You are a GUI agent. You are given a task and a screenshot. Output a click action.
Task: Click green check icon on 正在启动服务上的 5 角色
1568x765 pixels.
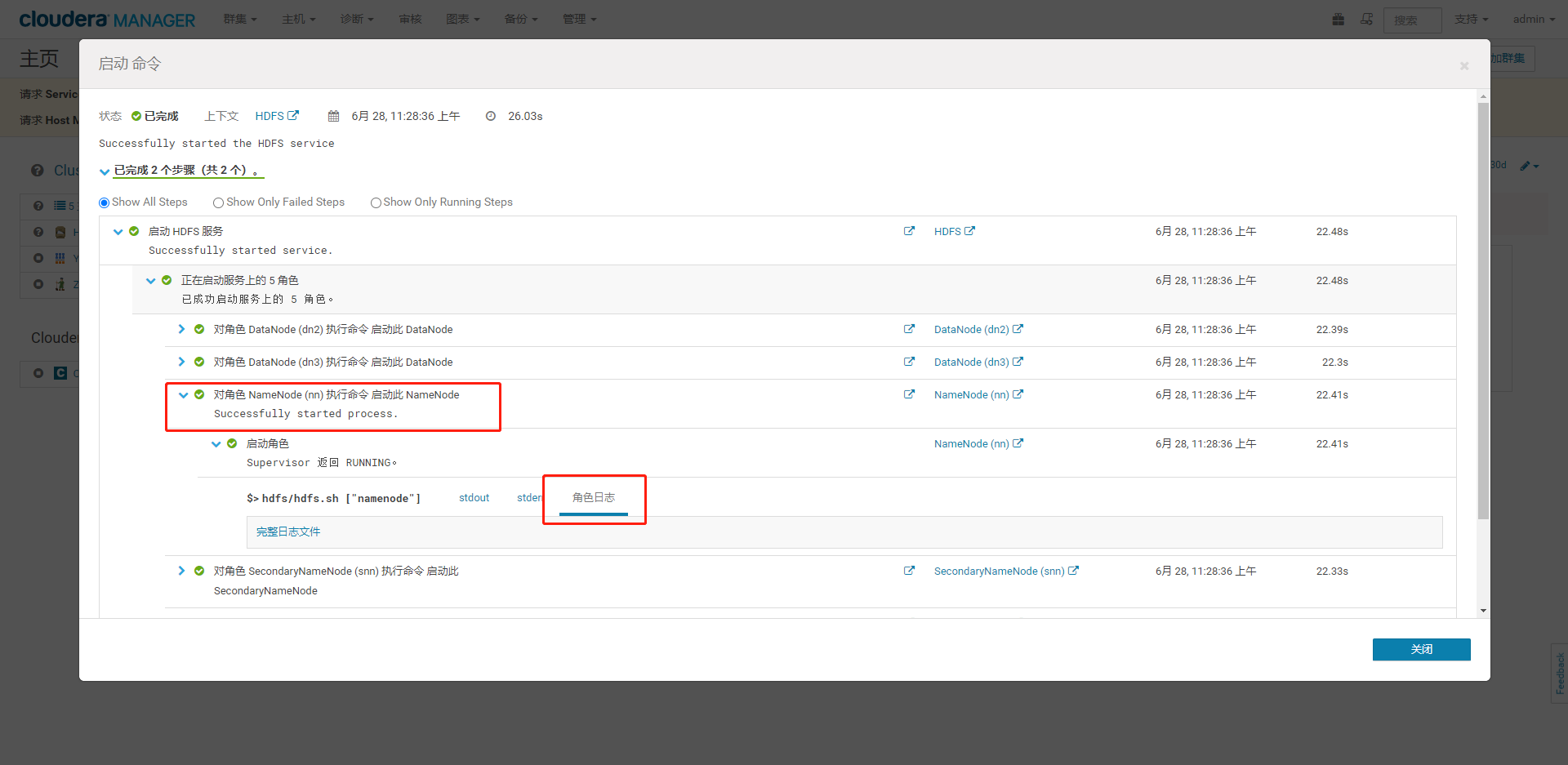[x=167, y=280]
